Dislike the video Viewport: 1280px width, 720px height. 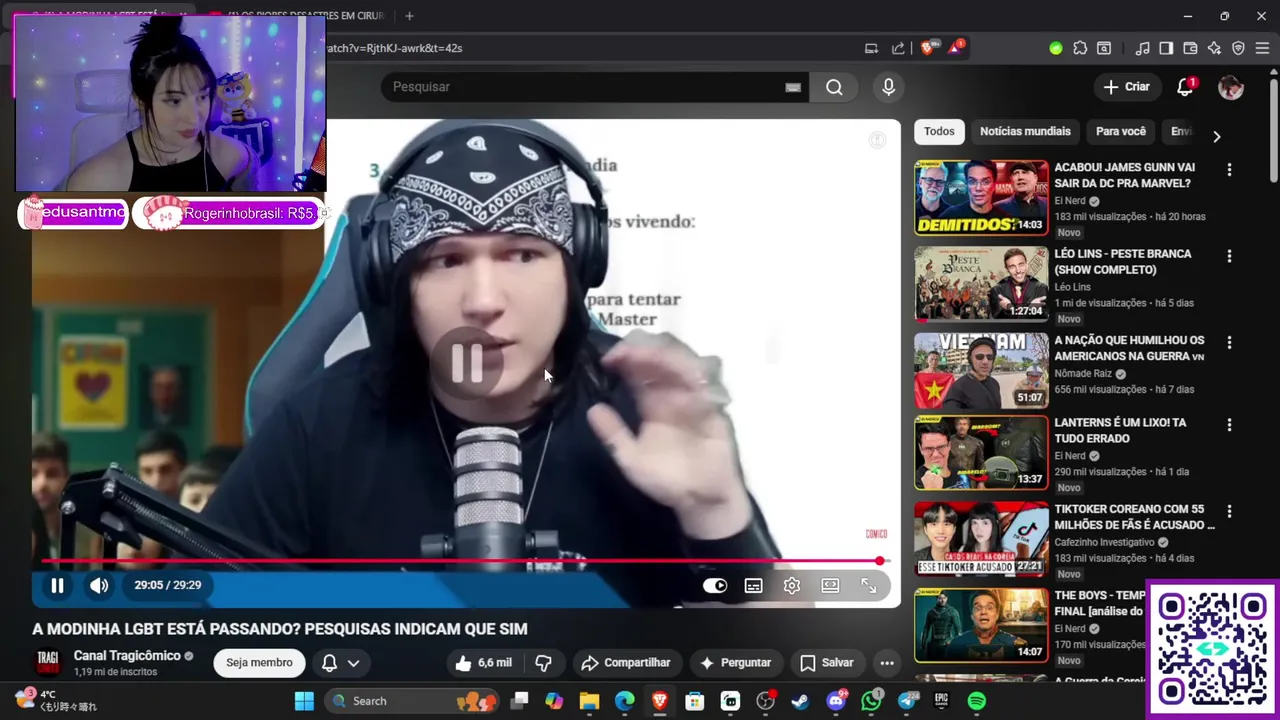coord(543,663)
